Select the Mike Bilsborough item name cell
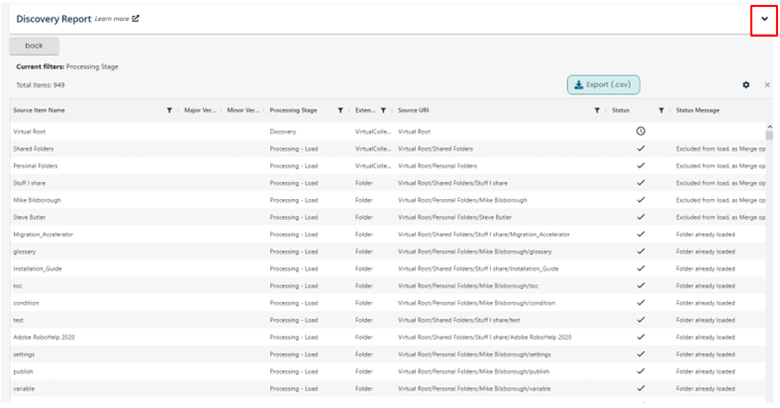Screen dimensions: 780x408 pyautogui.click(x=37, y=200)
